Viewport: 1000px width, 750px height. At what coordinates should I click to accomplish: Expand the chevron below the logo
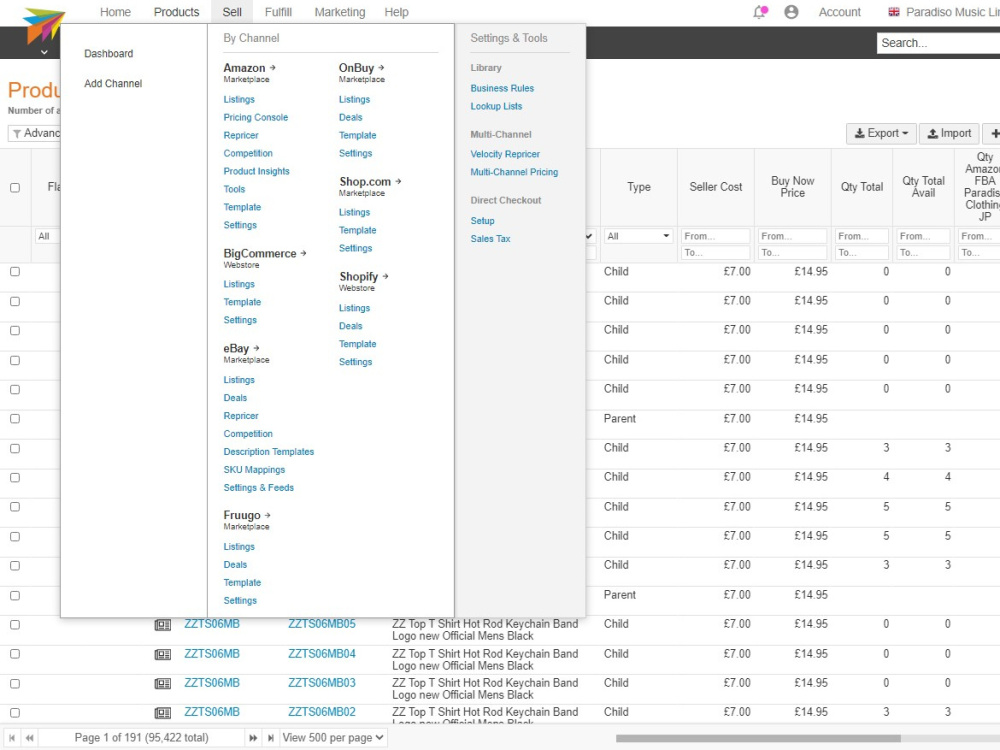[43, 52]
